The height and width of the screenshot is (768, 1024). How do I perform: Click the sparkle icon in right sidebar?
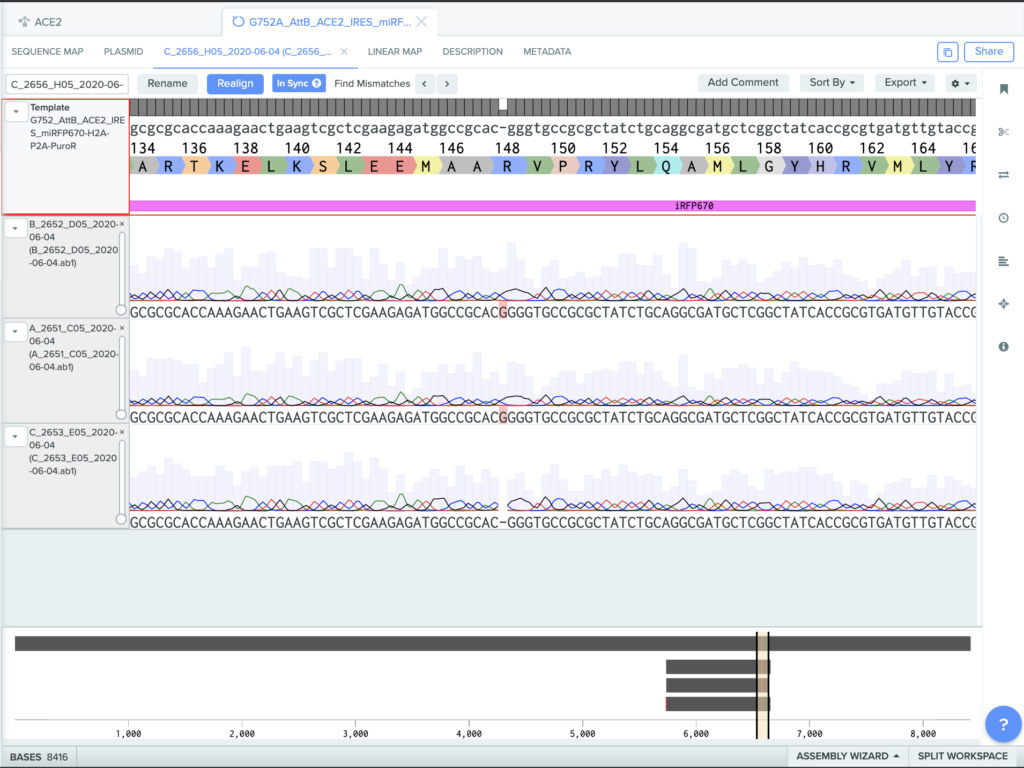pyautogui.click(x=1004, y=304)
